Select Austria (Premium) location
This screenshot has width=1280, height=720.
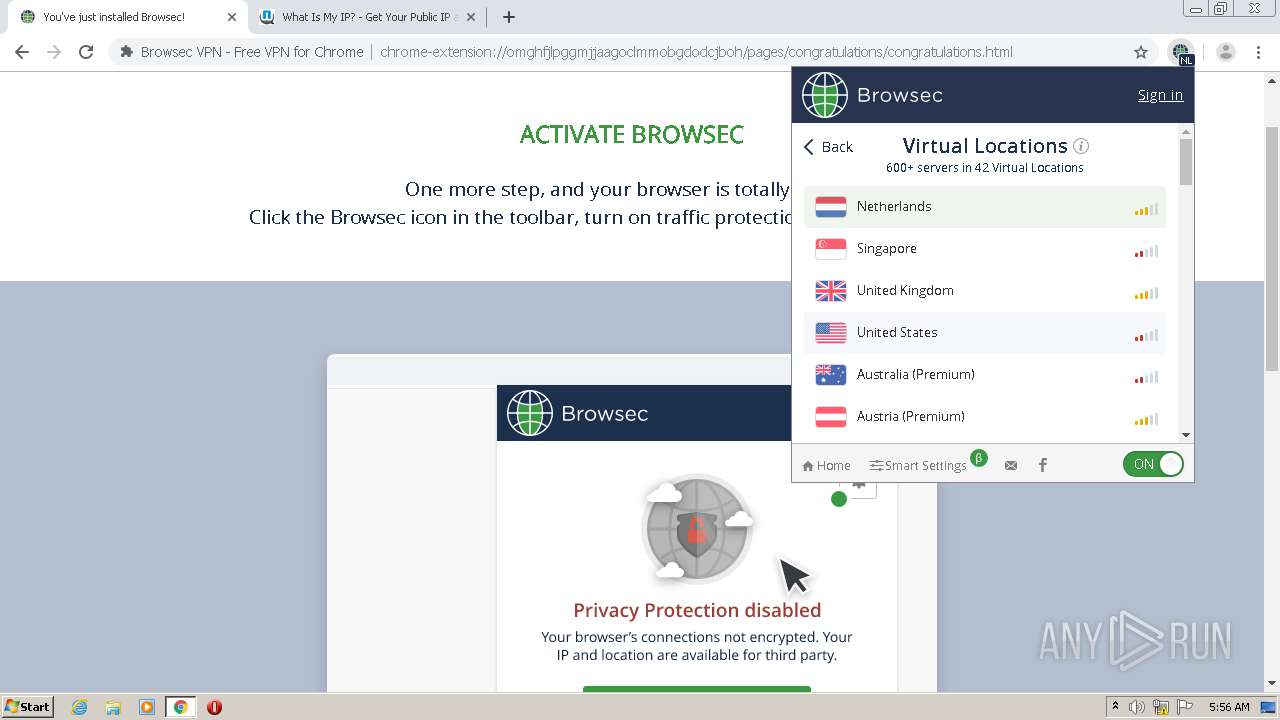point(985,417)
